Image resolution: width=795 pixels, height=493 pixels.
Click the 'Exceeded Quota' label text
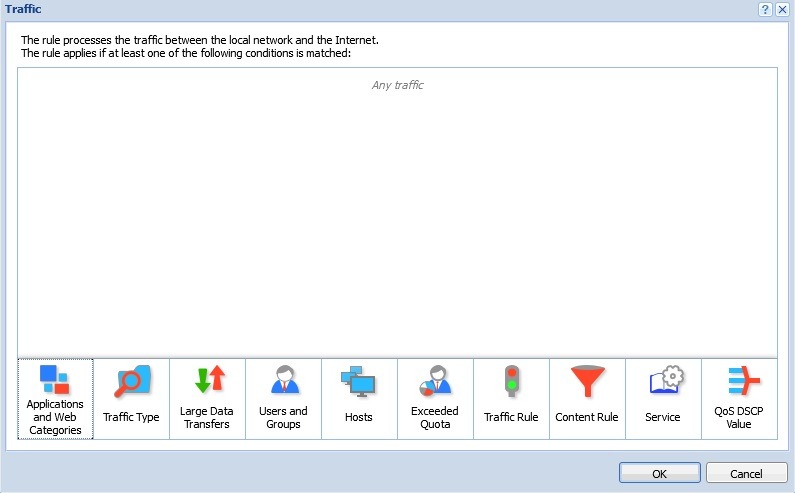[x=435, y=417]
